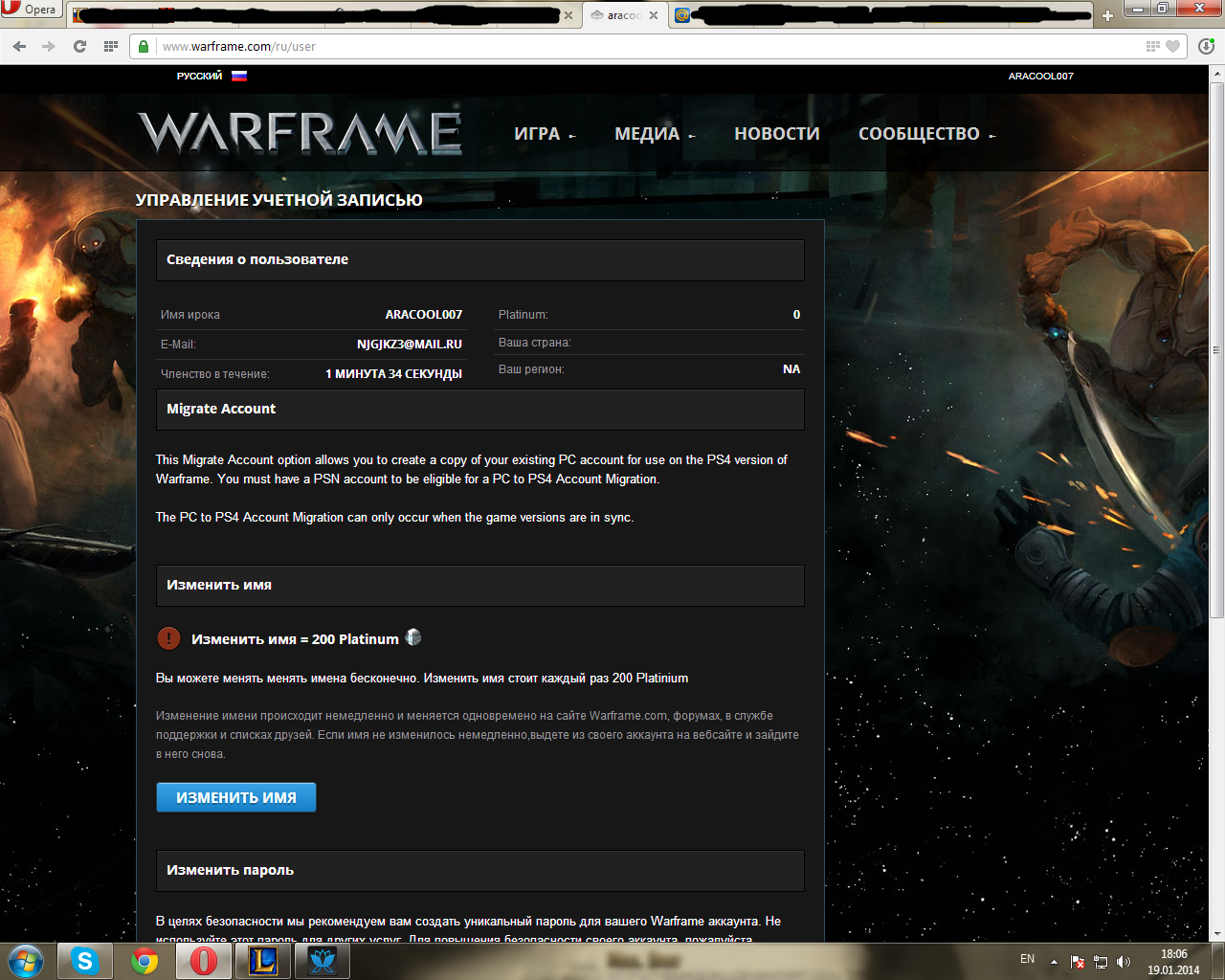Go back using the browser back arrow
This screenshot has height=980, width=1225.
[19, 46]
